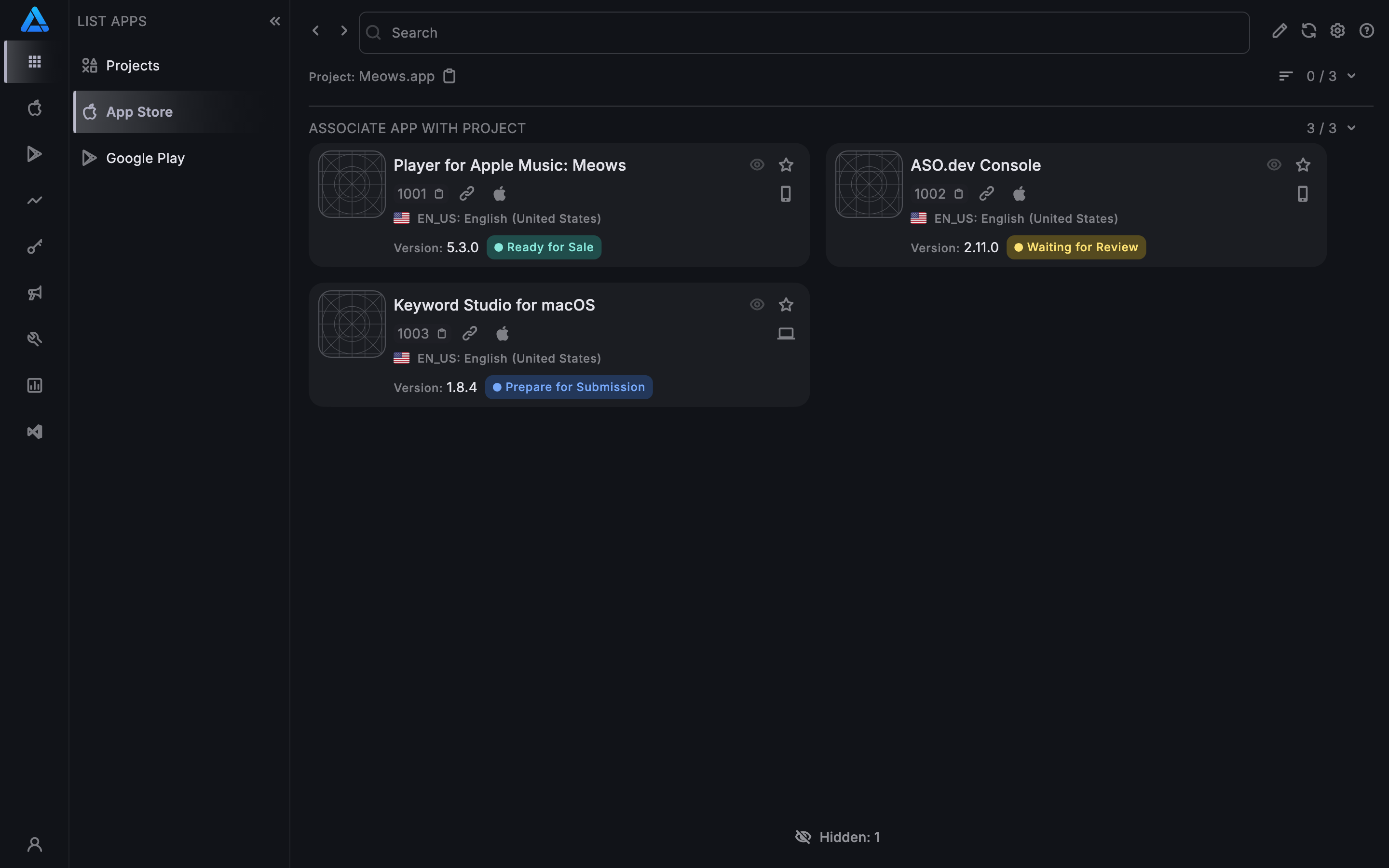Viewport: 1389px width, 868px height.
Task: Open the Visual Studio icon in left rail
Action: pyautogui.click(x=34, y=432)
